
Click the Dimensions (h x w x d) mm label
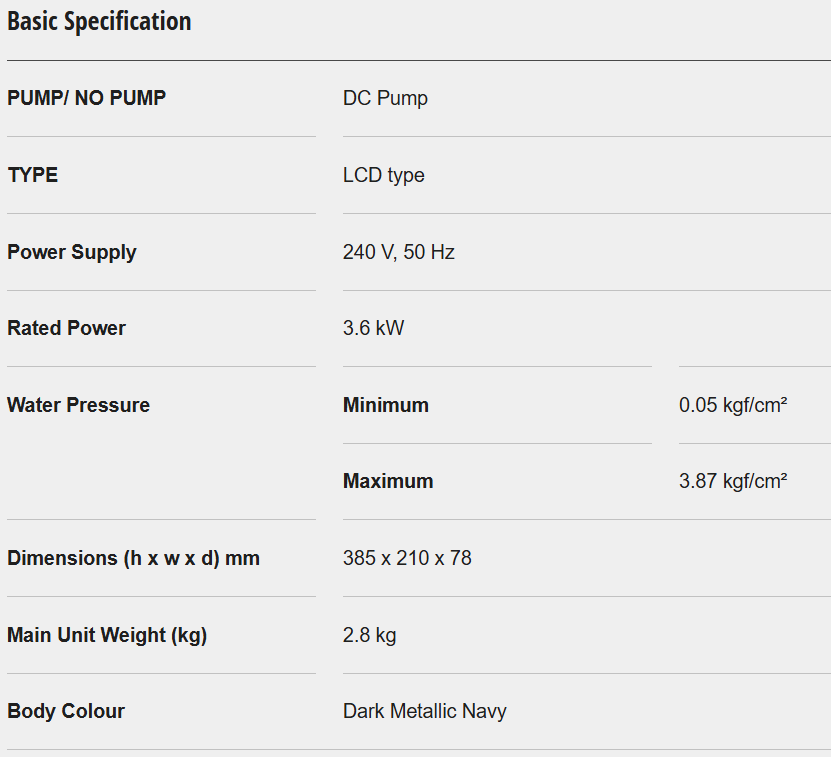coord(134,558)
